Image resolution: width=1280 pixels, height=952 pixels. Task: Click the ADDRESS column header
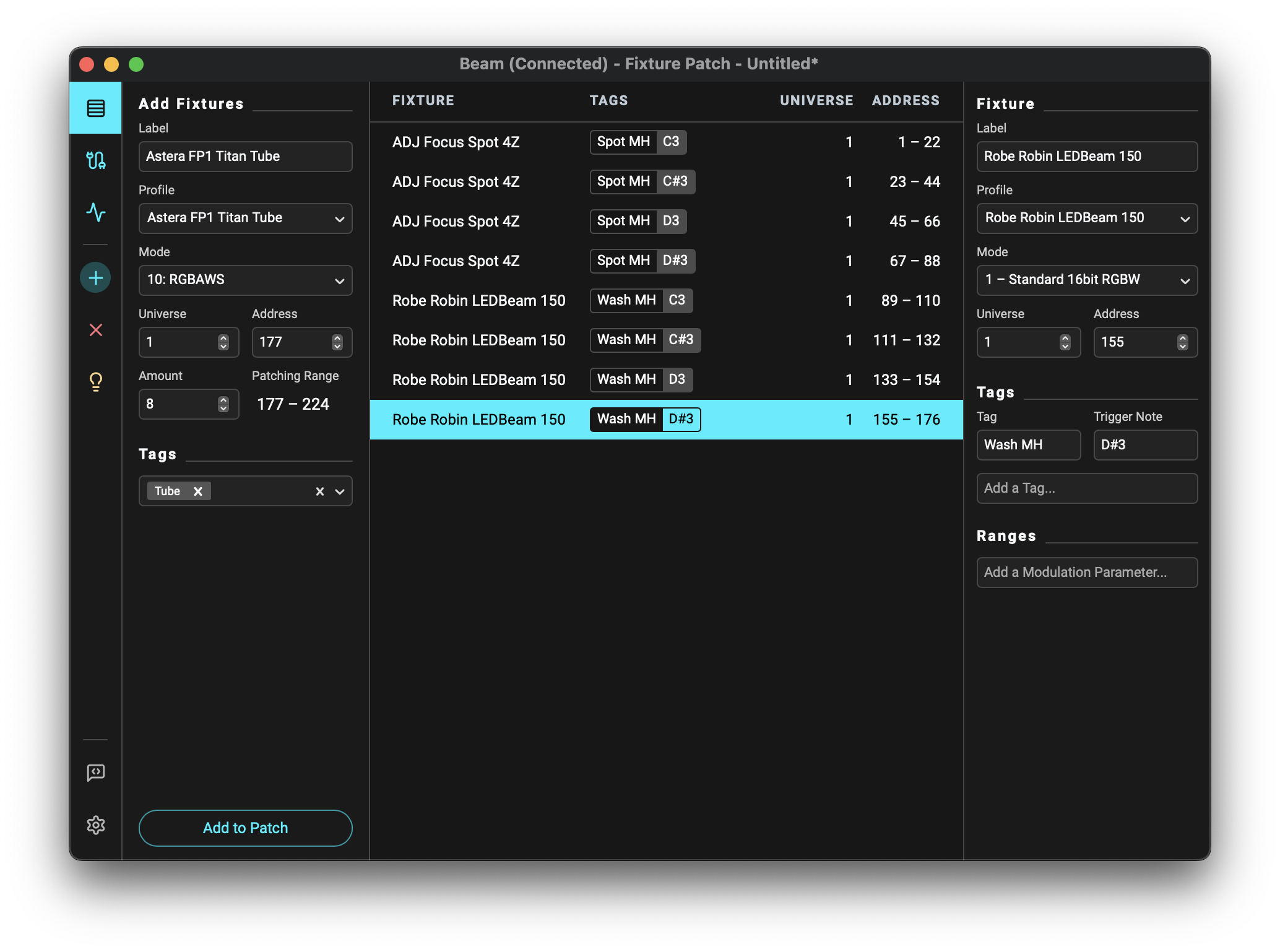point(906,100)
